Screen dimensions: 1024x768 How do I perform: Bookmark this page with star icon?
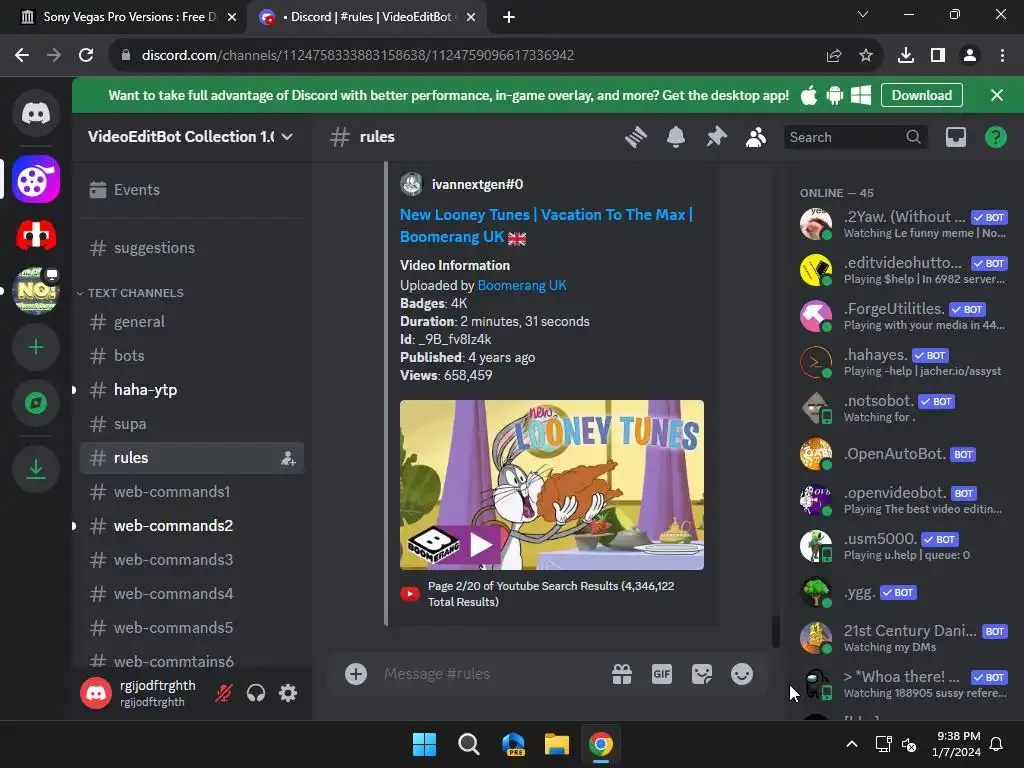866,56
